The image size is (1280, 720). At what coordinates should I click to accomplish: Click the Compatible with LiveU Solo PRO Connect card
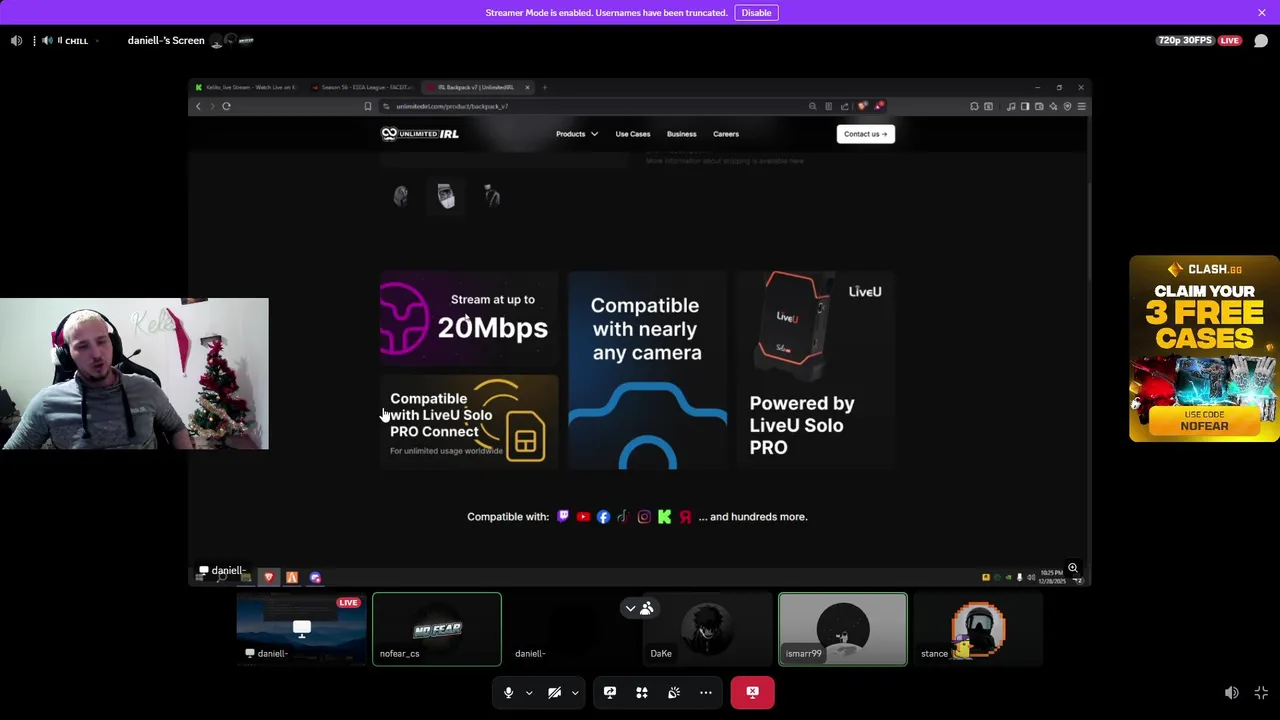point(469,422)
